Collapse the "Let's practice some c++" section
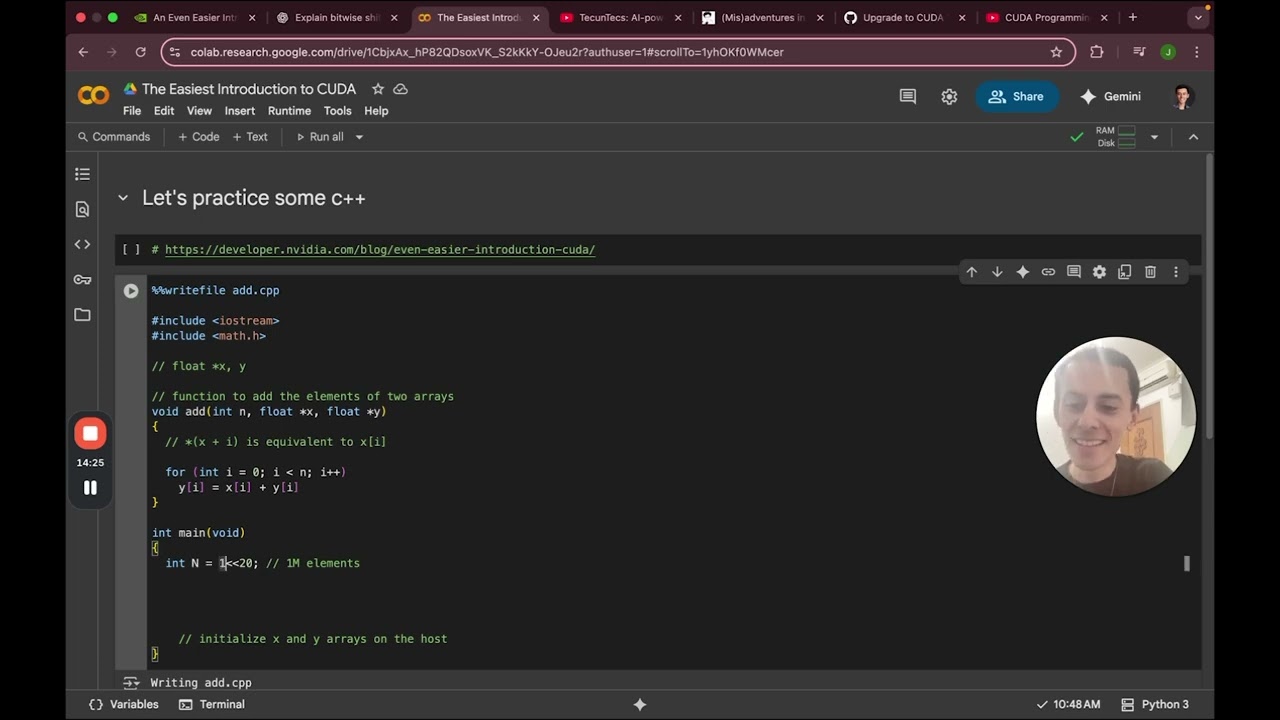This screenshot has width=1280, height=720. (123, 198)
